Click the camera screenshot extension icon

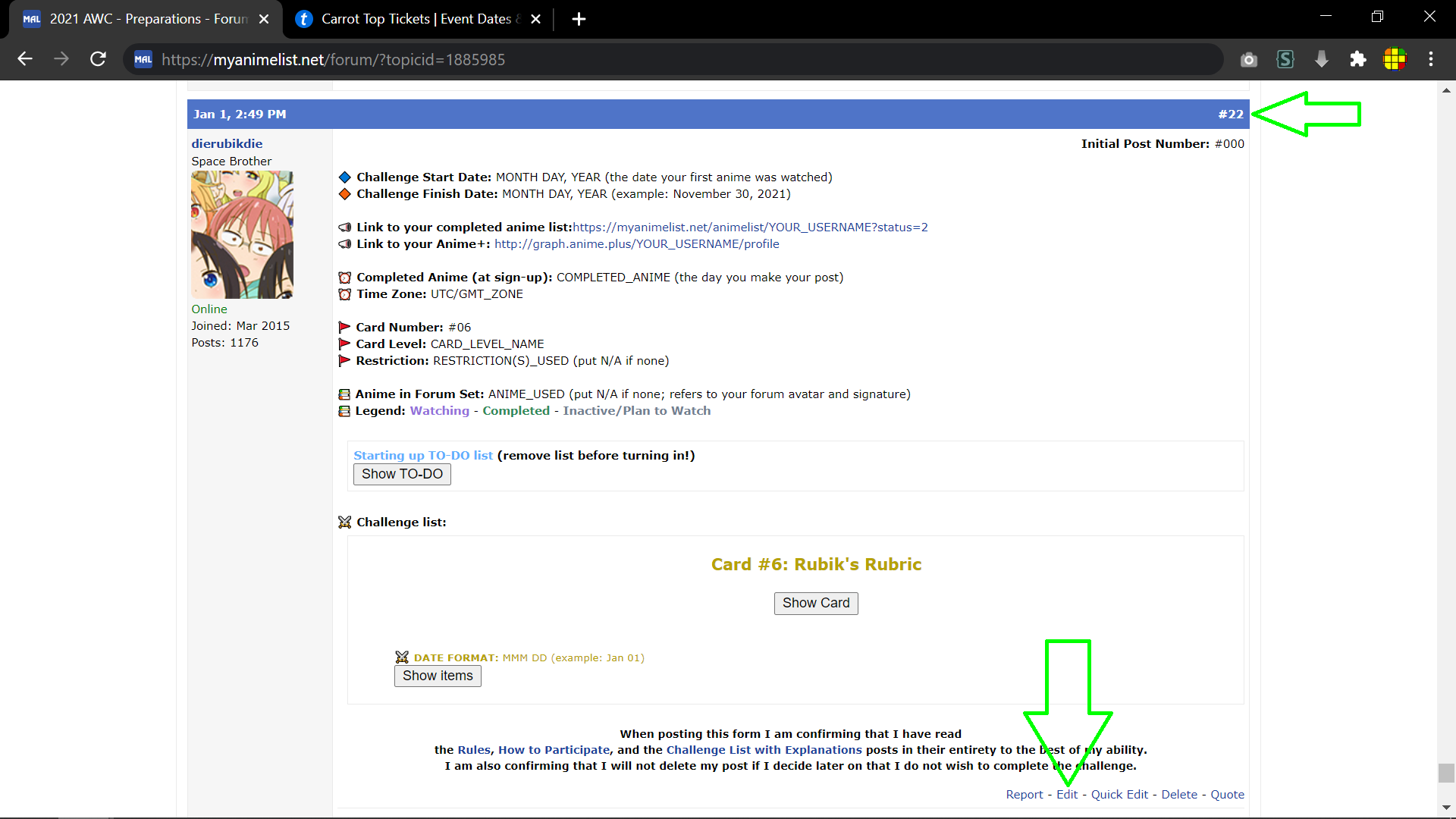tap(1248, 59)
